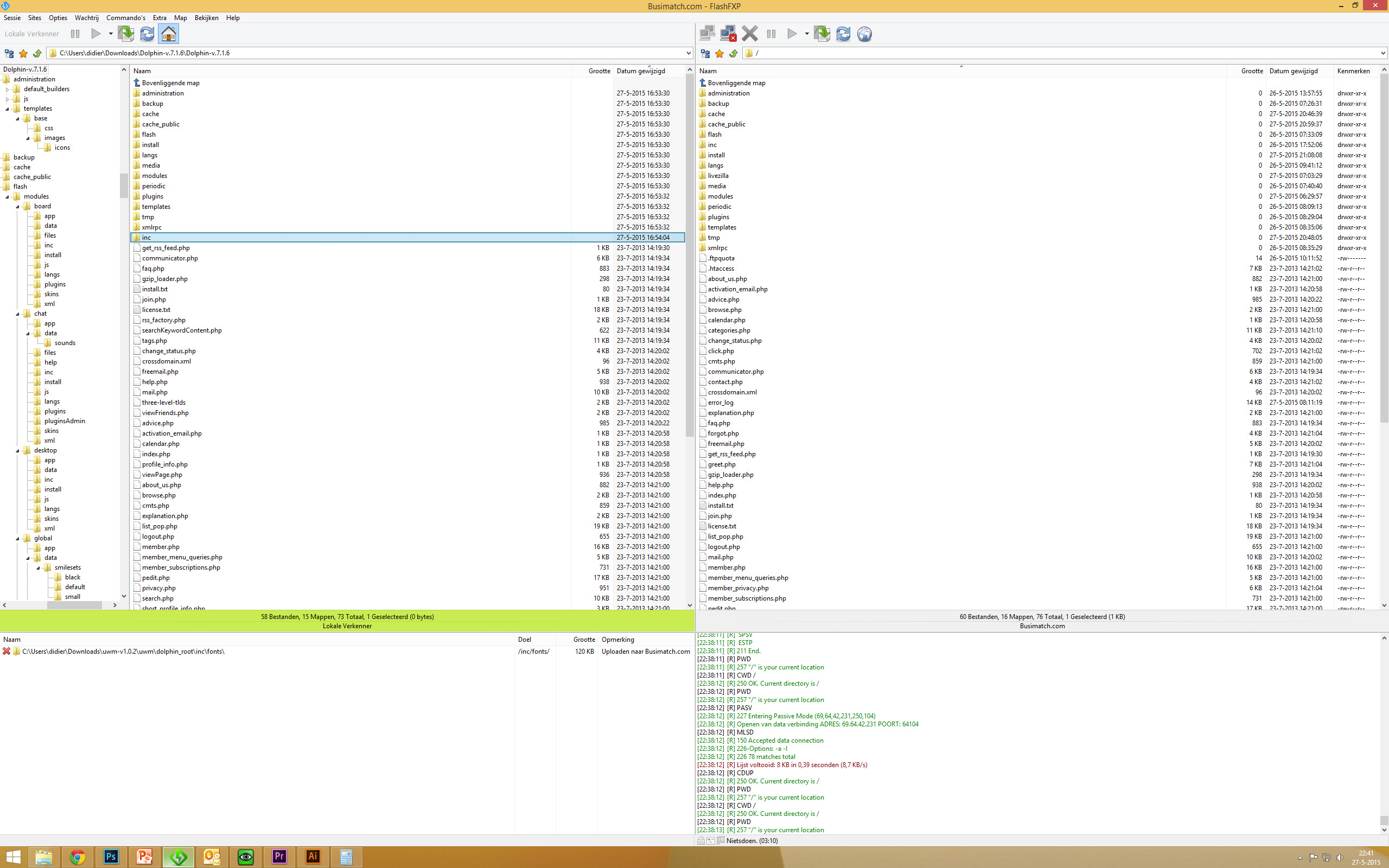Click the local favorites star icon
Viewport: 1389px width, 868px height.
23,53
